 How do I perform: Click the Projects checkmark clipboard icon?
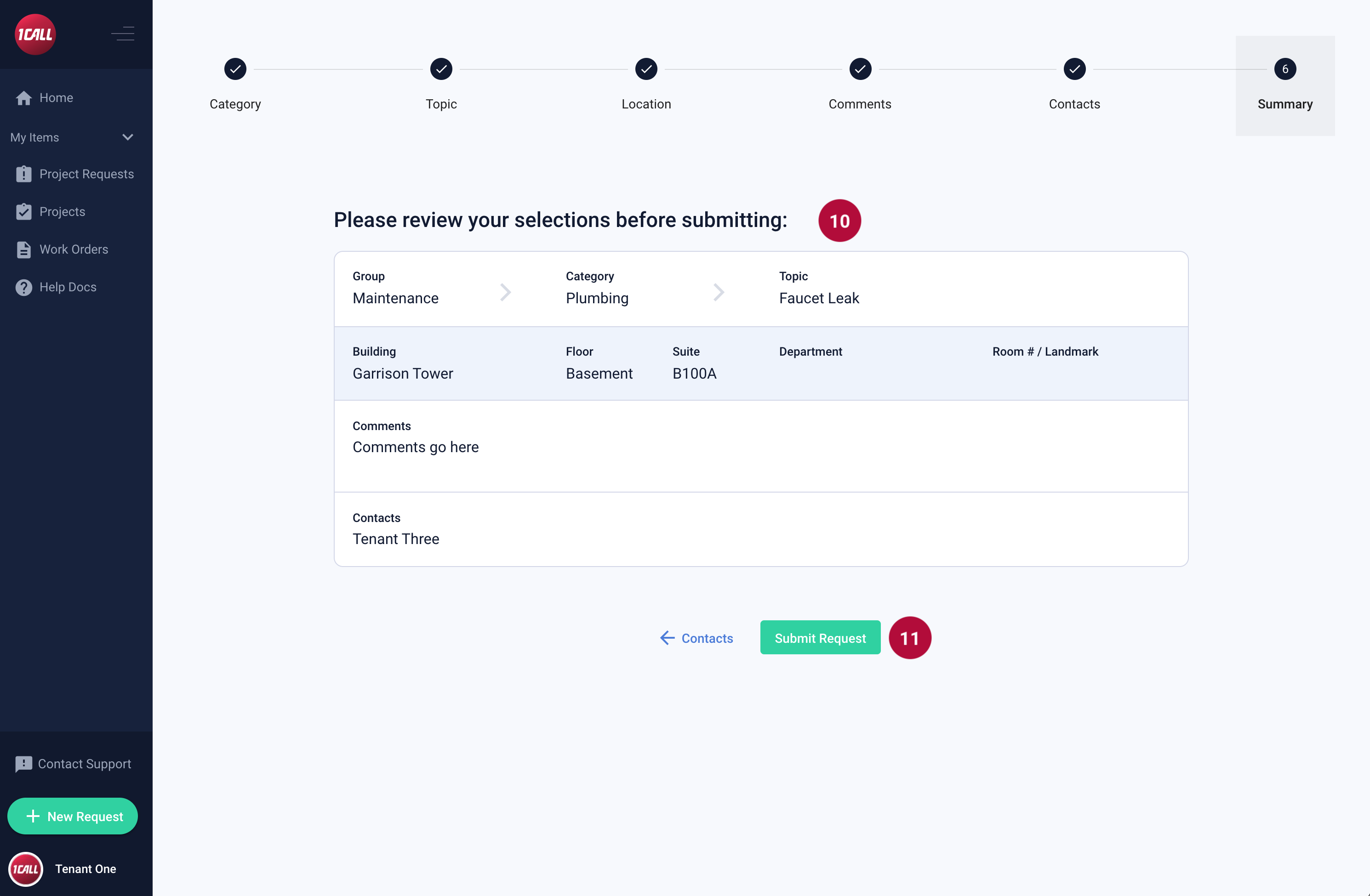tap(23, 212)
